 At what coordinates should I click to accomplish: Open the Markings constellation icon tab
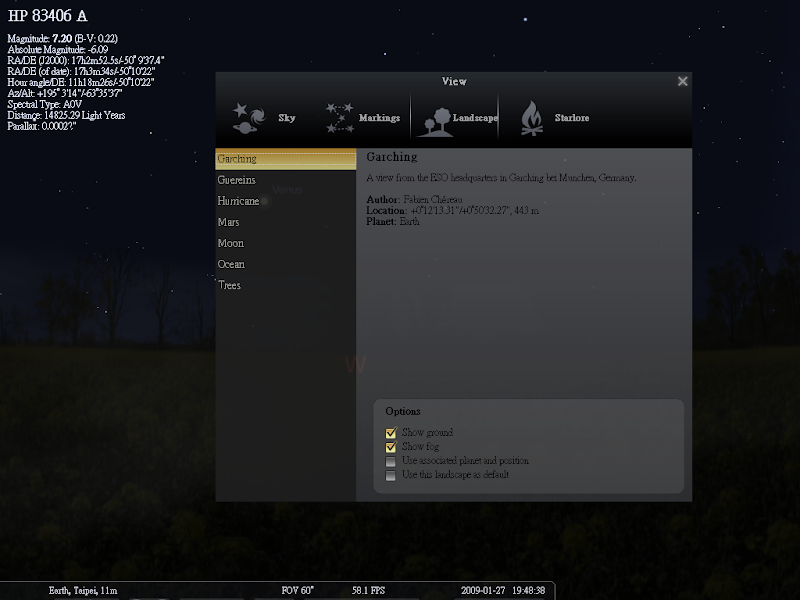point(340,118)
